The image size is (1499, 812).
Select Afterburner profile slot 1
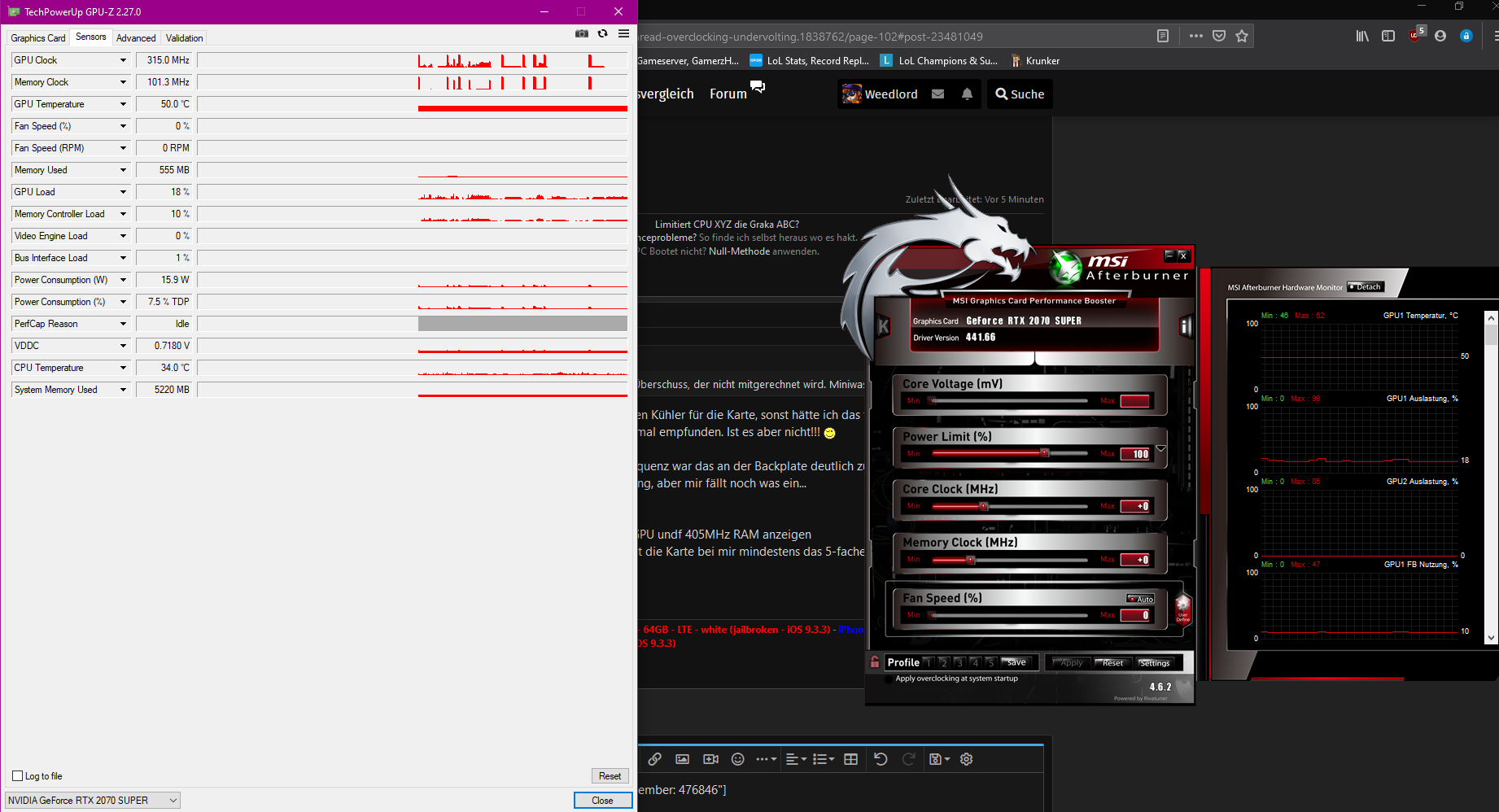point(929,662)
